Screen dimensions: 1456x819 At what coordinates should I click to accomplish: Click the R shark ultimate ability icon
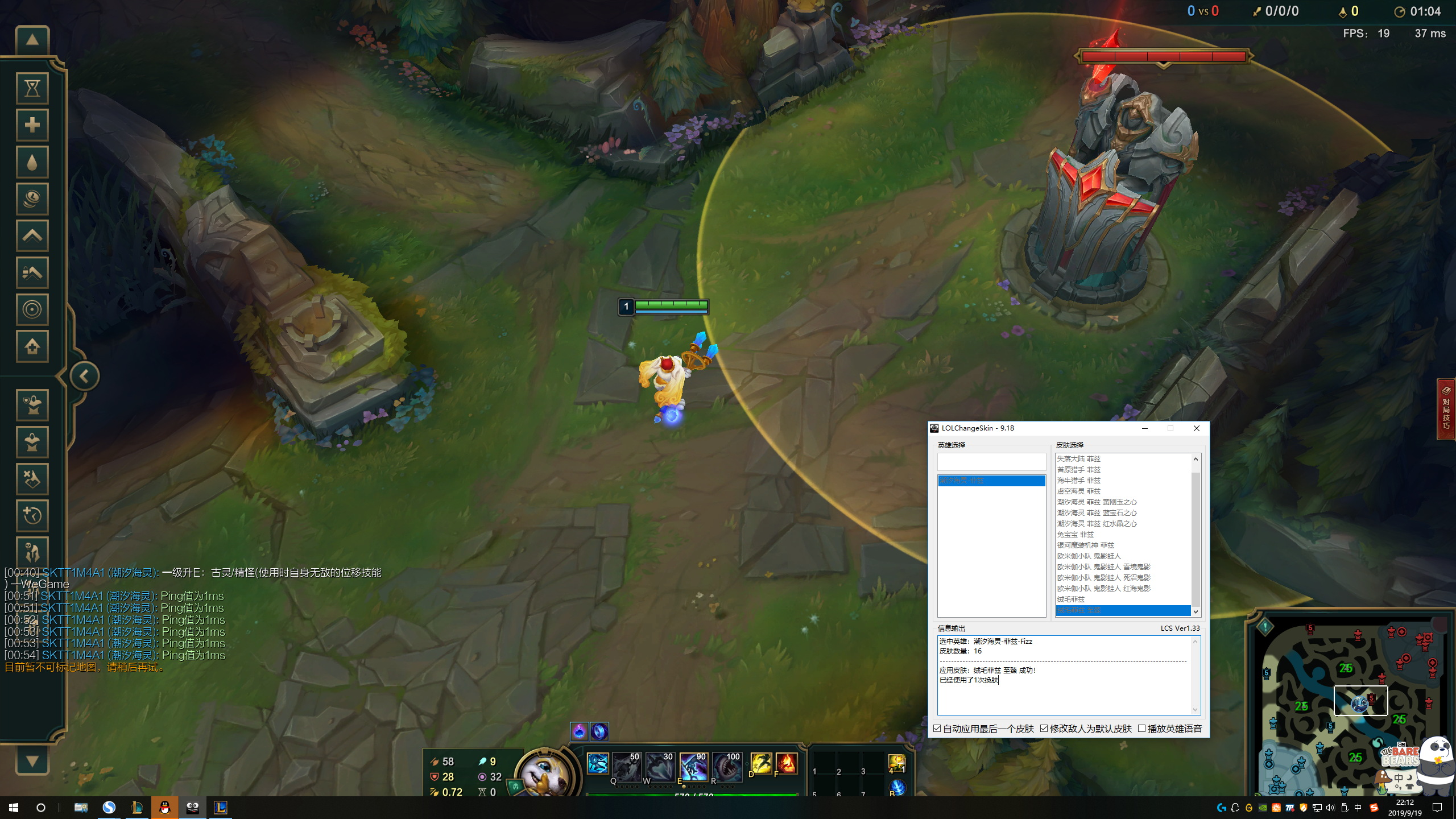click(727, 766)
